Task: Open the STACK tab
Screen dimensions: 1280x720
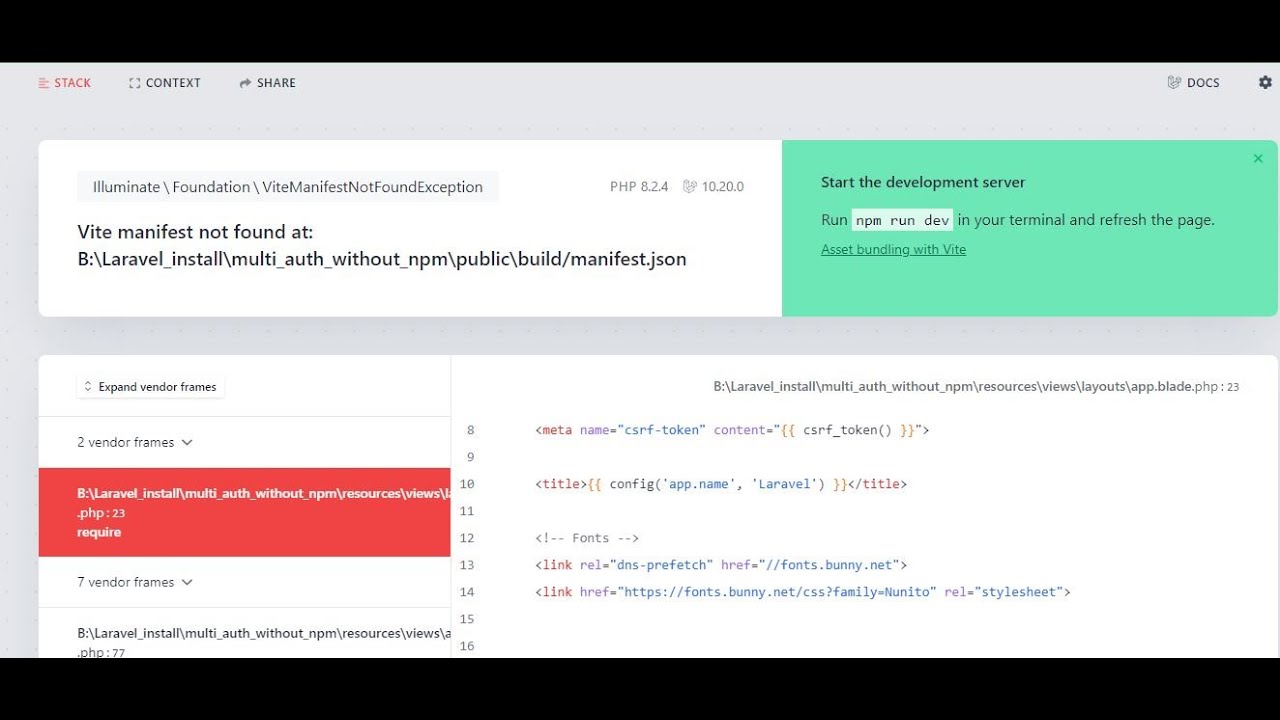Action: coord(64,83)
